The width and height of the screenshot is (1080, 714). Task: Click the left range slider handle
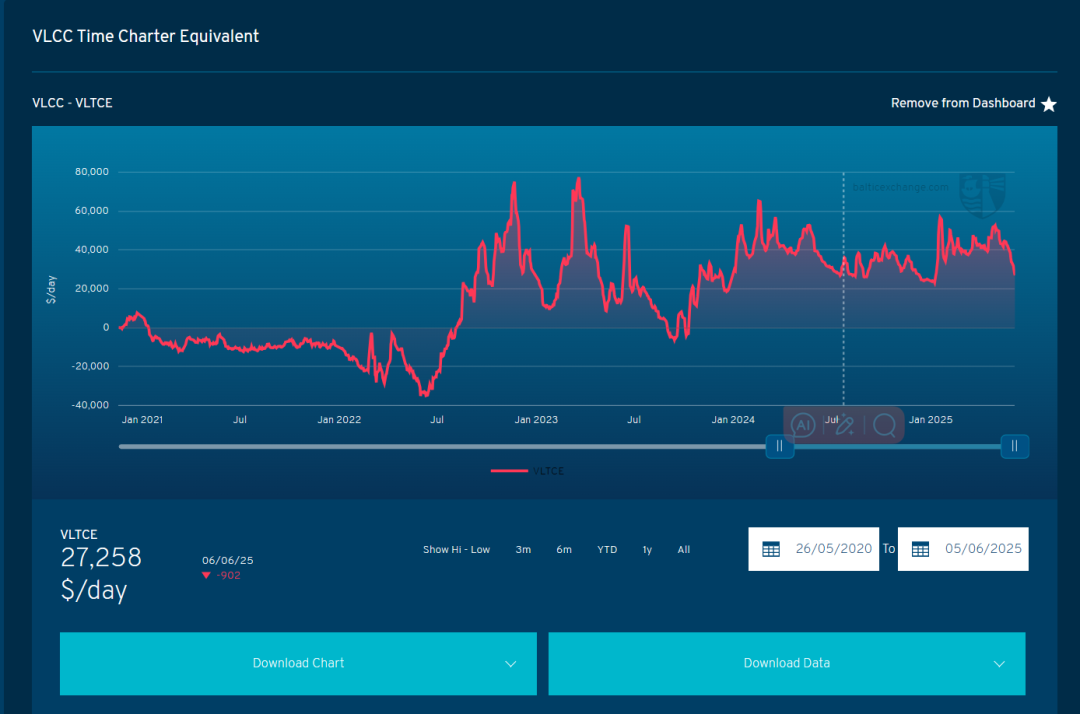coord(780,446)
